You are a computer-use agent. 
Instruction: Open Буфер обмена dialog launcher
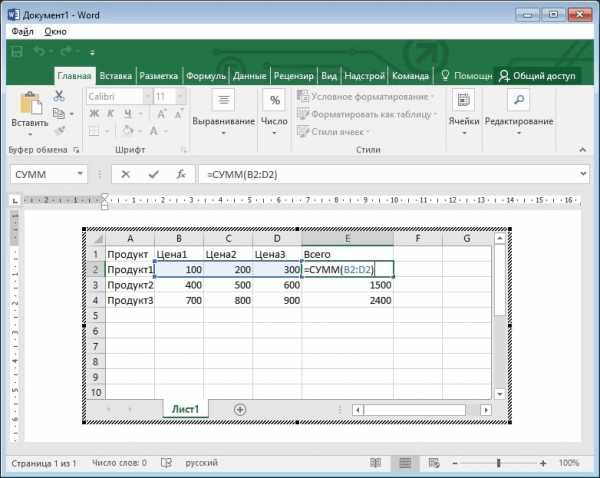76,150
